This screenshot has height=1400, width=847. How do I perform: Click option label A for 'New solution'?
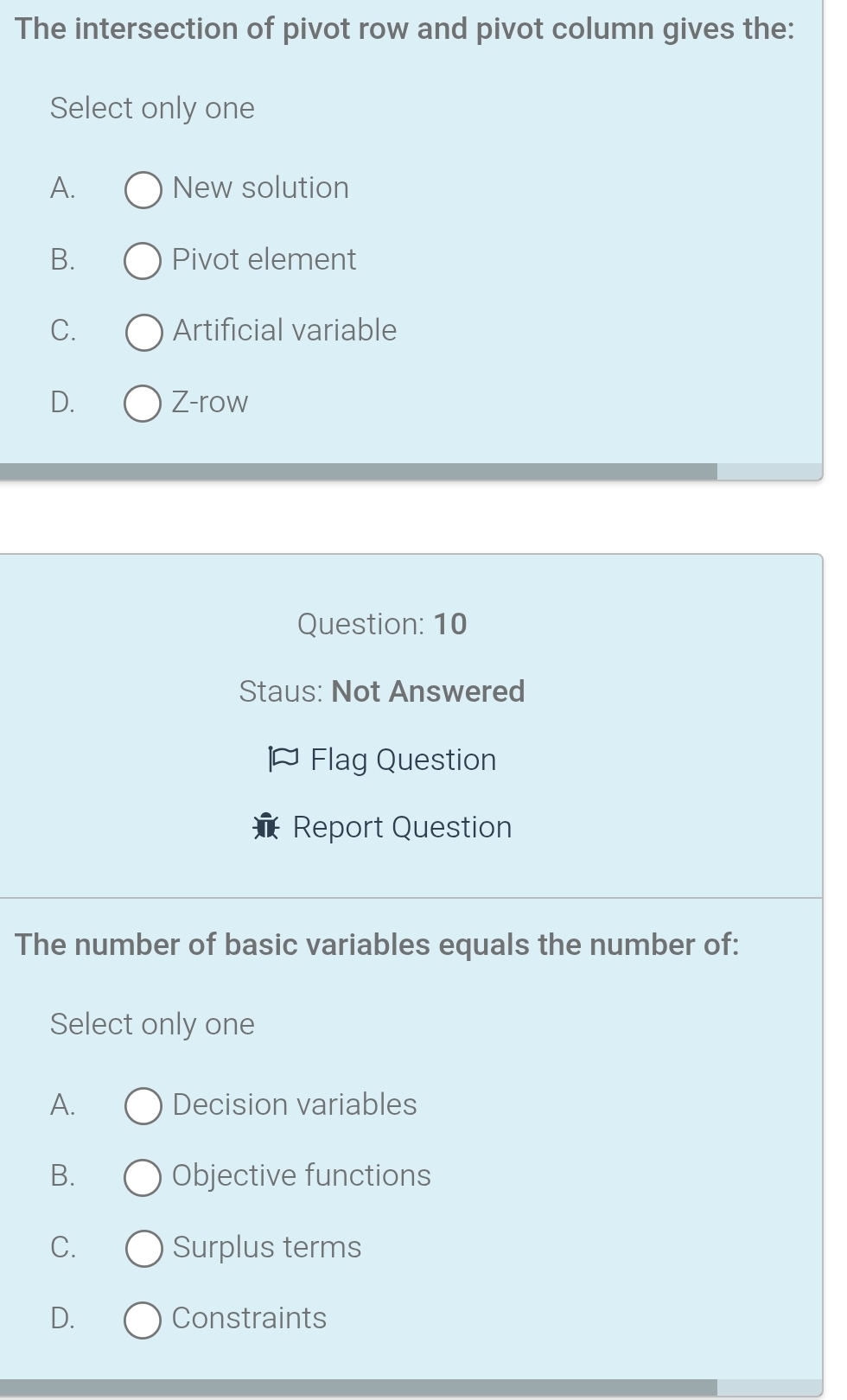(62, 188)
